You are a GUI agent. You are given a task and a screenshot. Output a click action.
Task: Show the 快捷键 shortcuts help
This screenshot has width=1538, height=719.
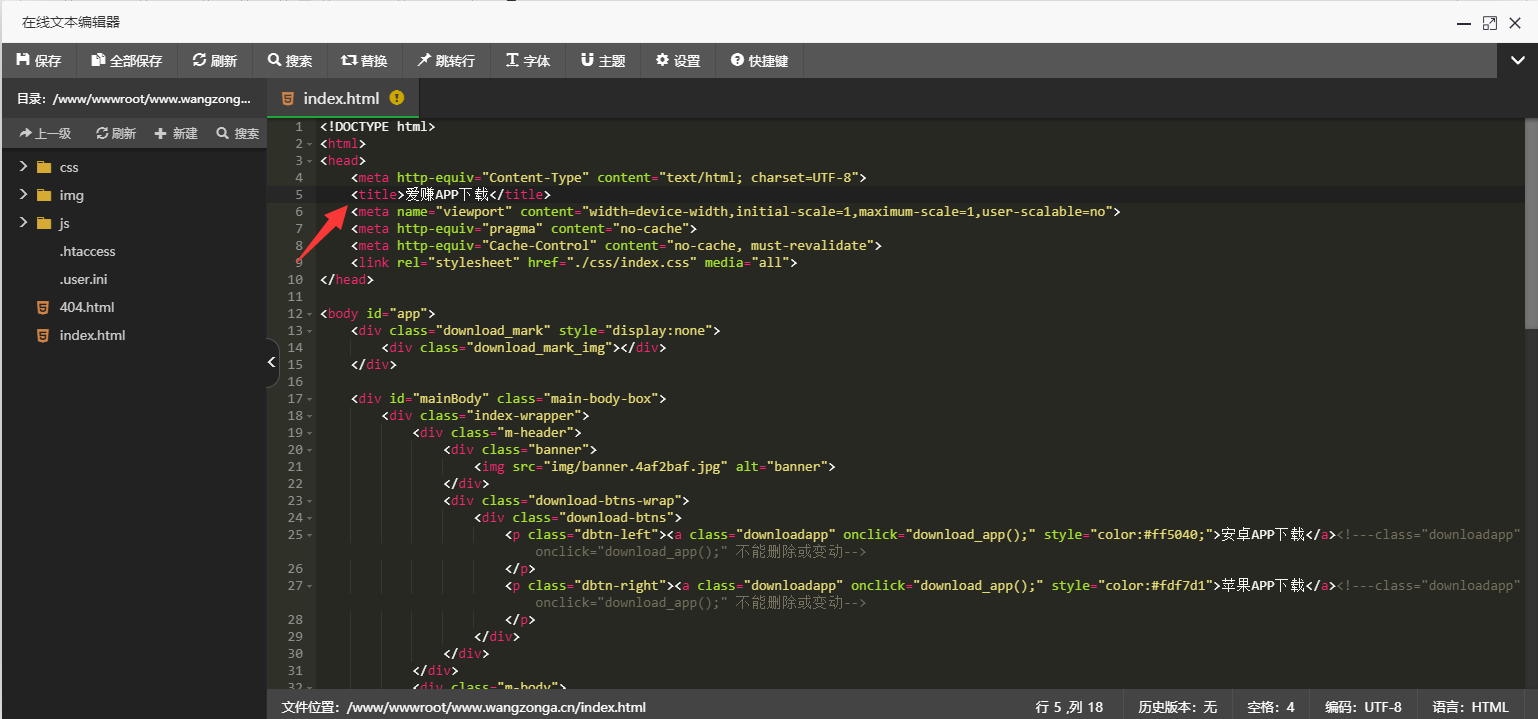click(759, 61)
